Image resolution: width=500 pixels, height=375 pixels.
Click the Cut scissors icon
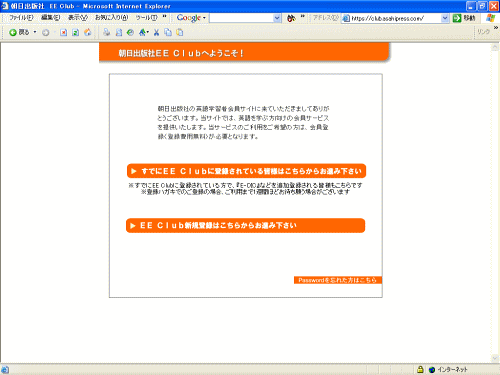point(156,32)
